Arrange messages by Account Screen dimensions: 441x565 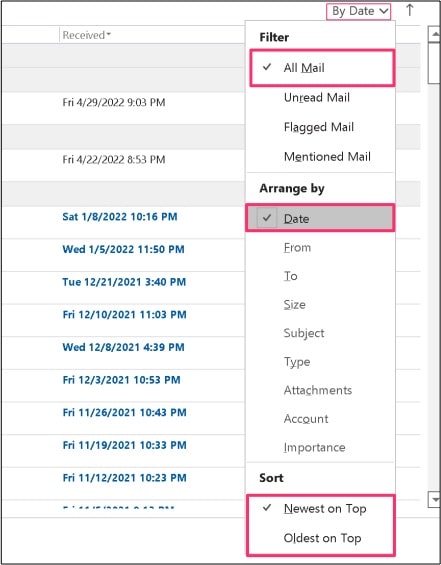pos(320,419)
